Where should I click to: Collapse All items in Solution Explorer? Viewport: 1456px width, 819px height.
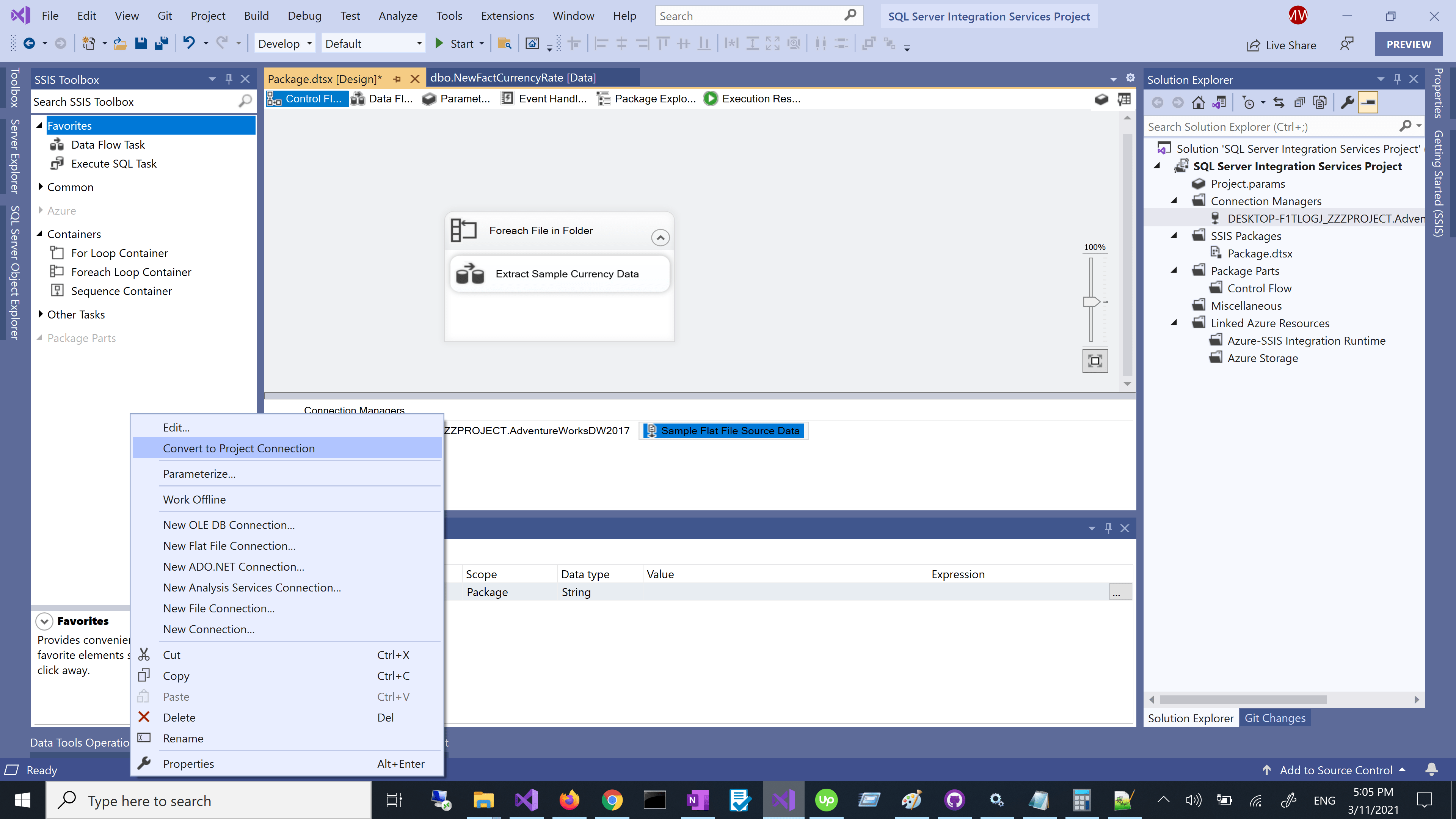click(1299, 102)
